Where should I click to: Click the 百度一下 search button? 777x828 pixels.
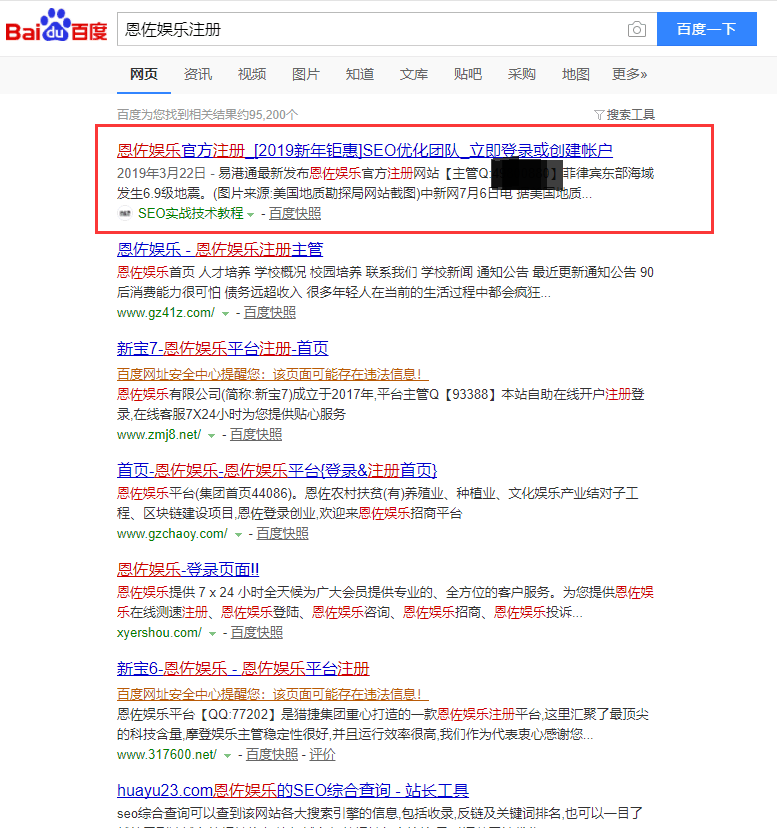706,29
